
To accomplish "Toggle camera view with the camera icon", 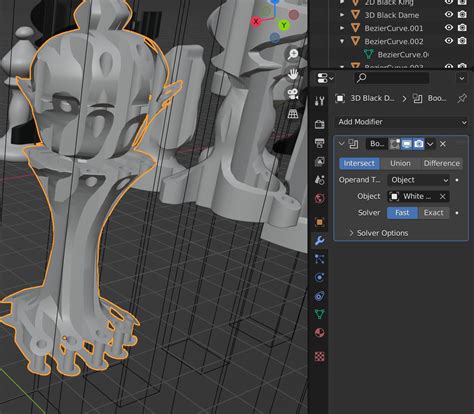I will 293,94.
